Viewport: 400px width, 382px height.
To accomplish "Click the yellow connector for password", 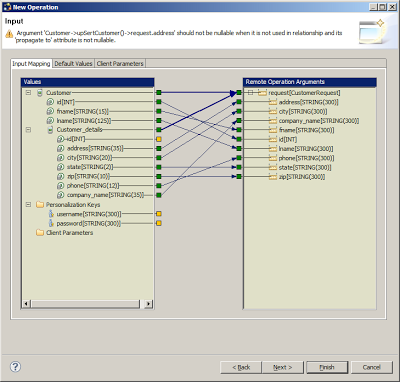I will pos(159,223).
